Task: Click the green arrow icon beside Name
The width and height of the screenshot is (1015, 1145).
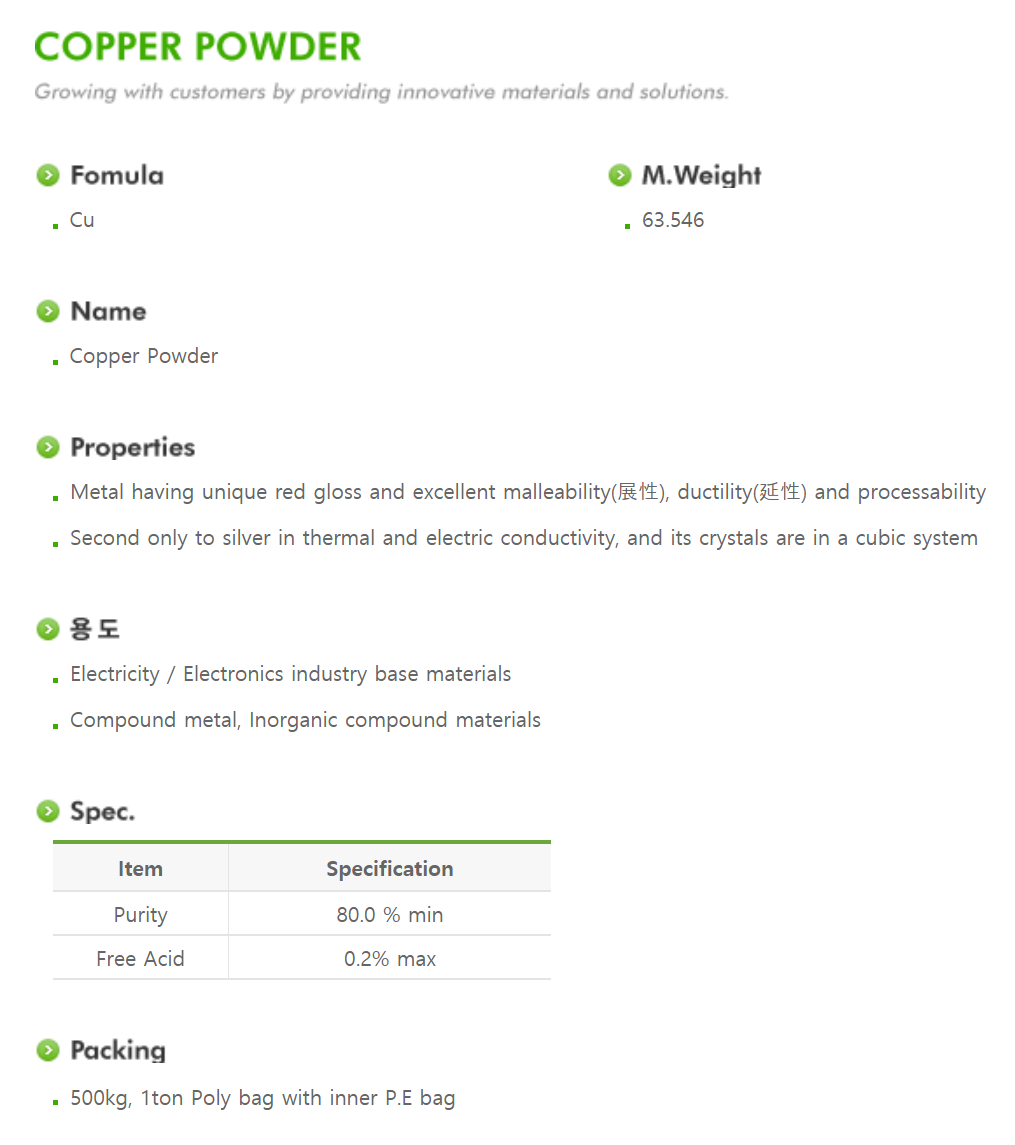Action: (48, 311)
